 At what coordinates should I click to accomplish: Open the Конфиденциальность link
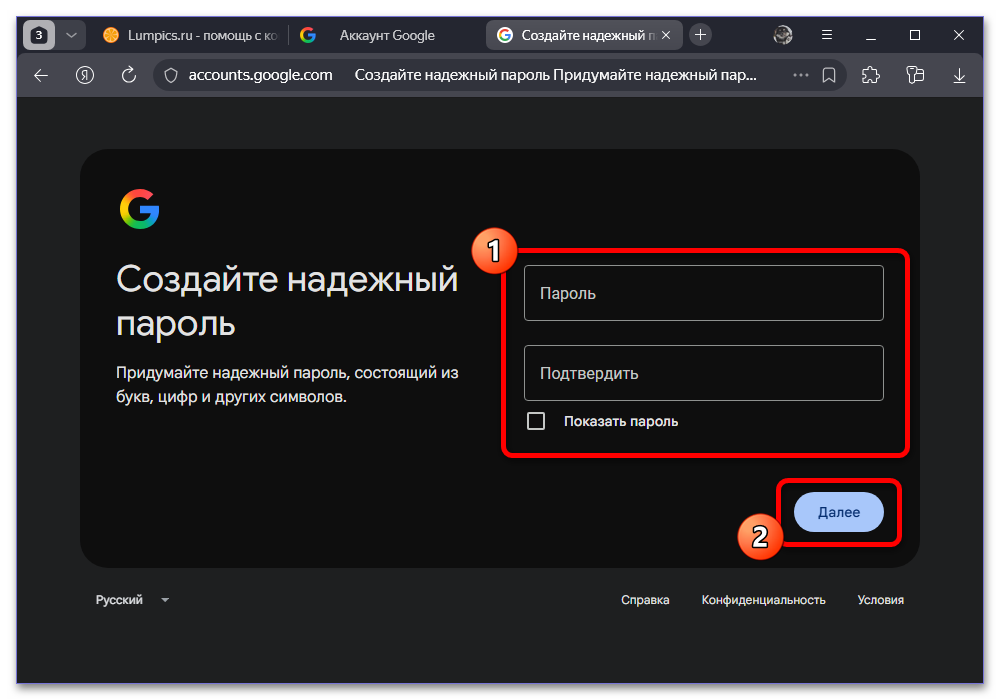763,600
